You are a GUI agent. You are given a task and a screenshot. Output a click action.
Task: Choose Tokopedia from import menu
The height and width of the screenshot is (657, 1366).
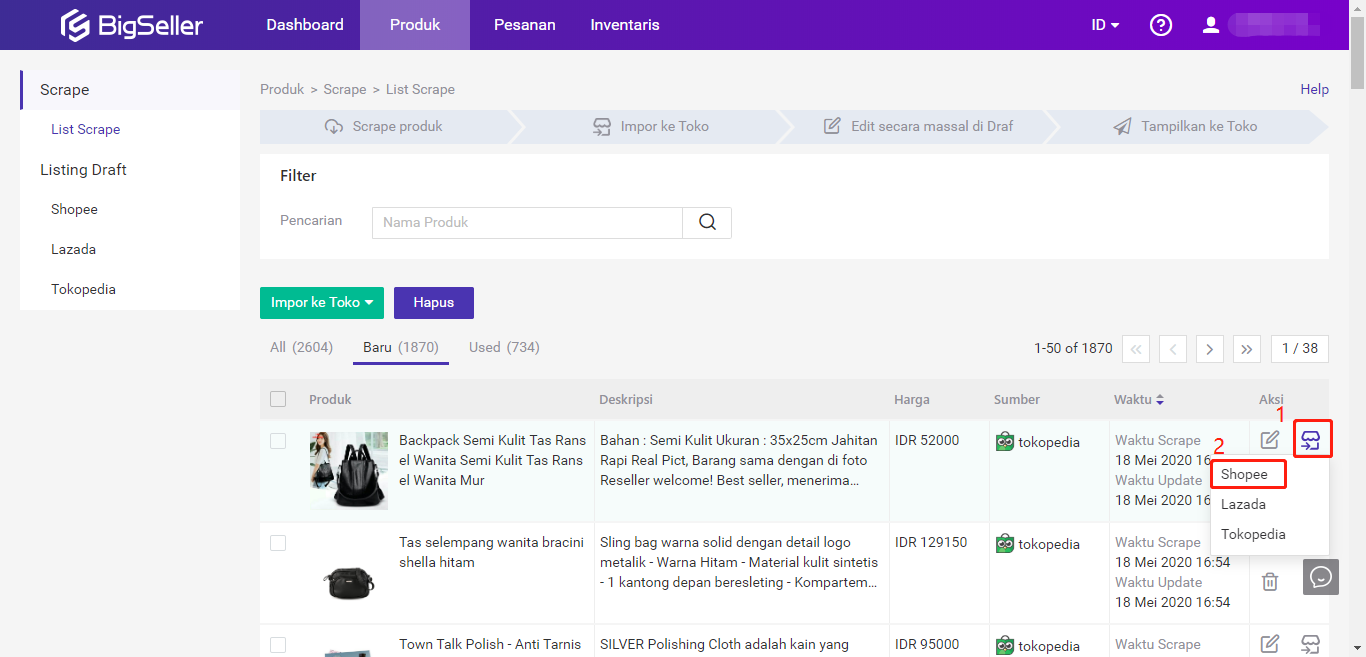click(1253, 534)
